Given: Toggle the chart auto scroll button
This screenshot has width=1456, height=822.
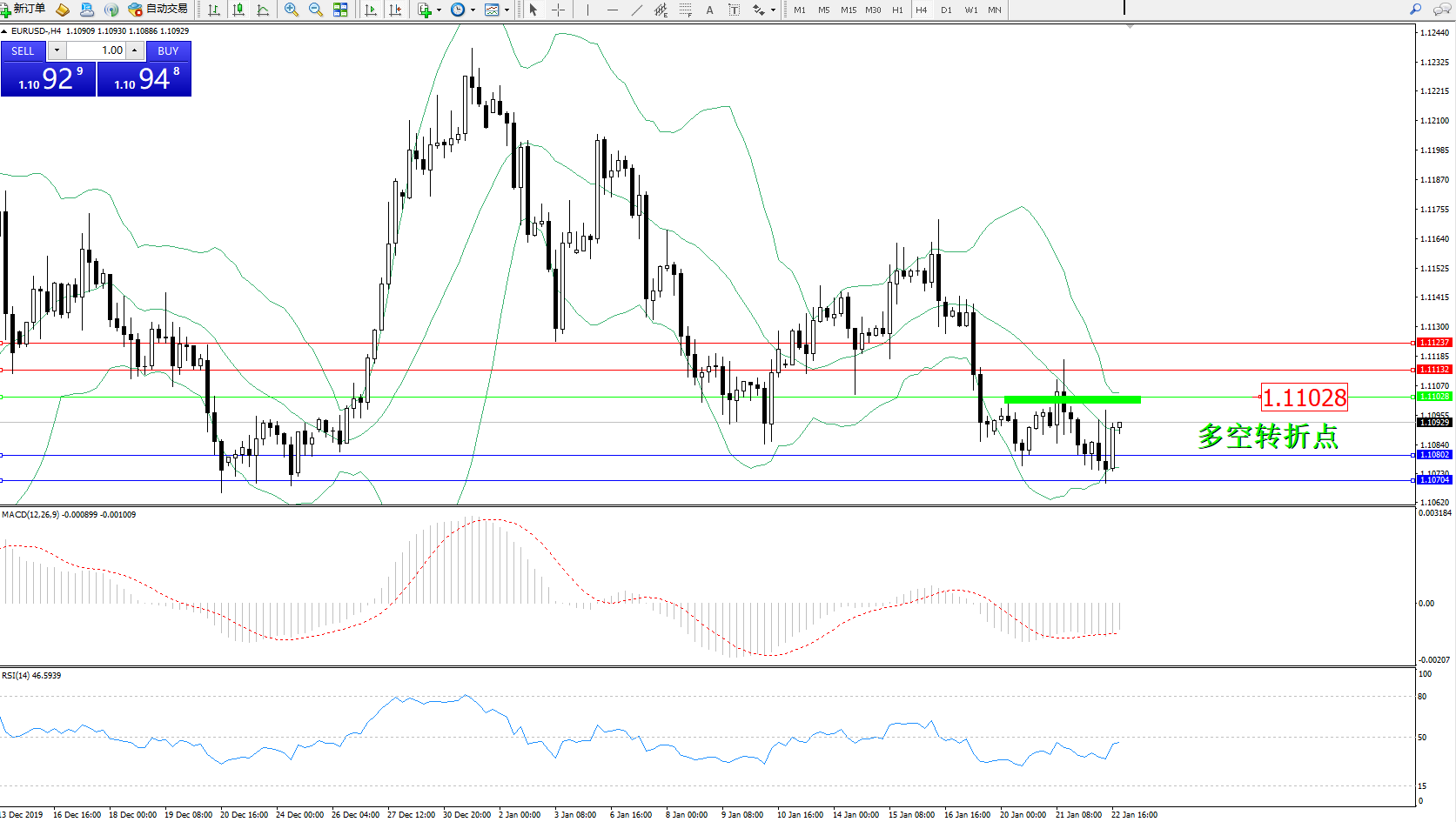Looking at the screenshot, I should [x=371, y=10].
